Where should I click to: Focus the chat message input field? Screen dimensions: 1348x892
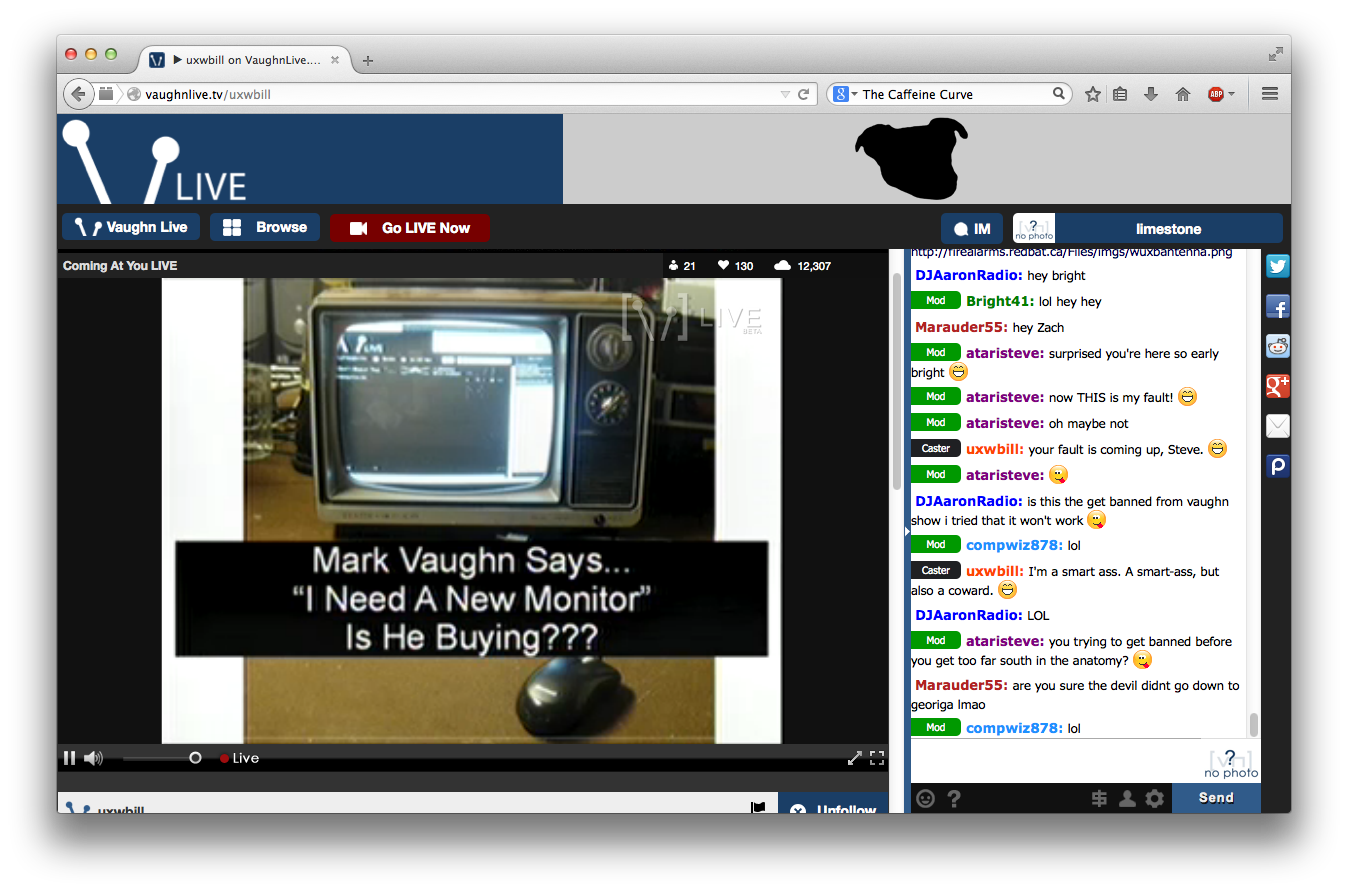point(1055,761)
